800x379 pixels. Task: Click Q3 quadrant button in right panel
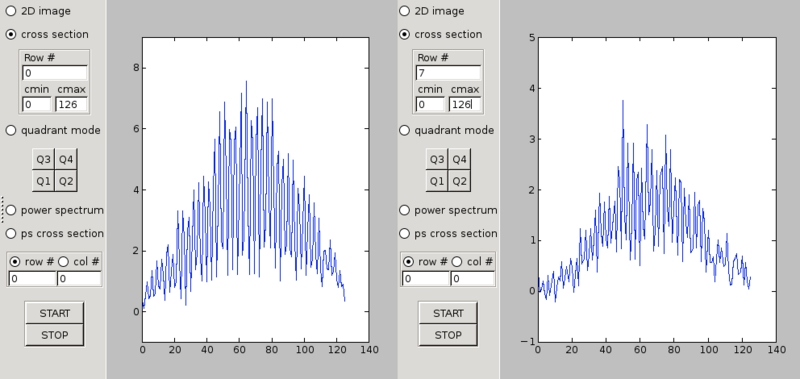tap(437, 160)
